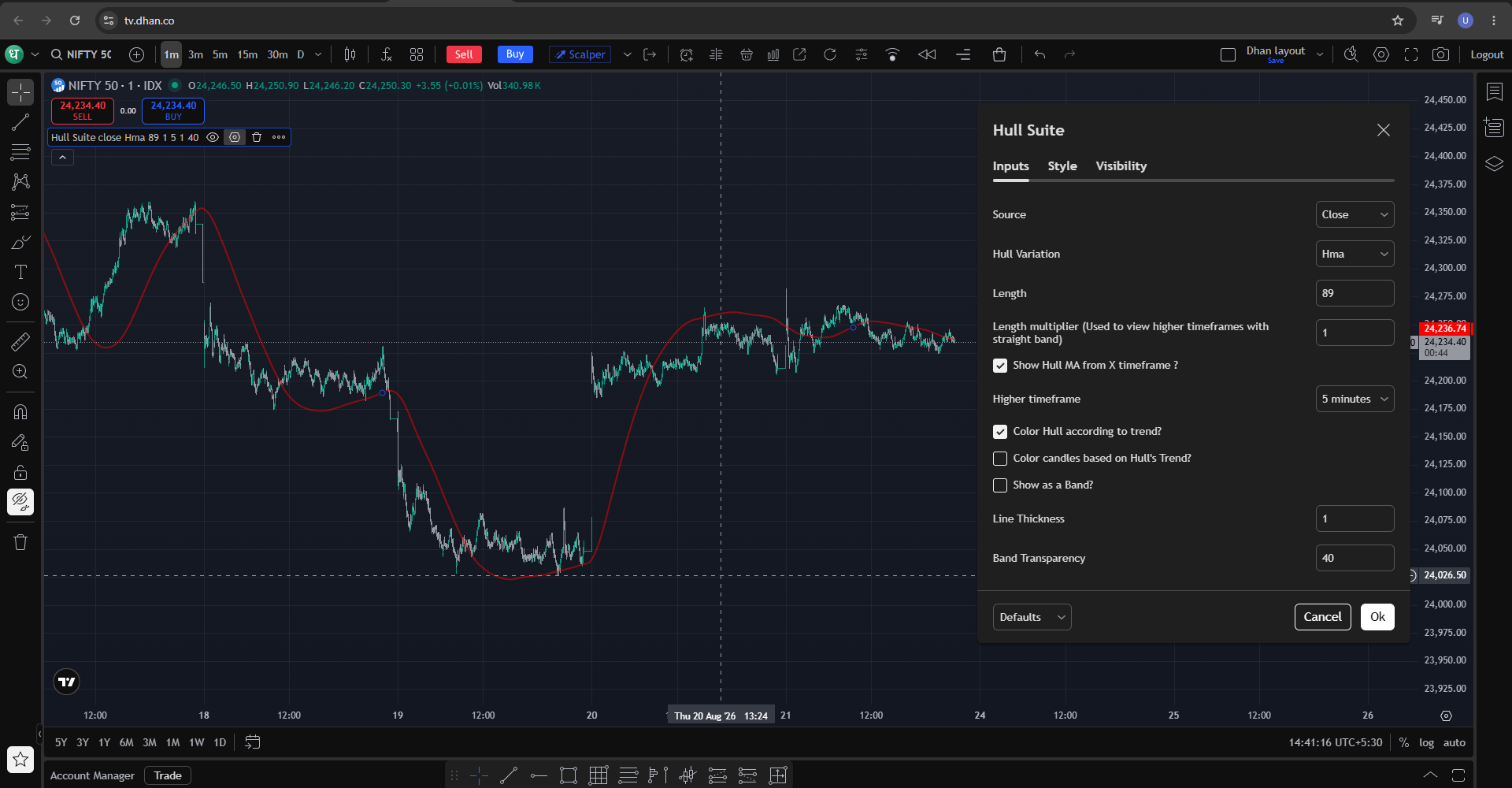Take a chart snapshot with camera icon
Image resolution: width=1512 pixels, height=788 pixels.
pos(1440,54)
